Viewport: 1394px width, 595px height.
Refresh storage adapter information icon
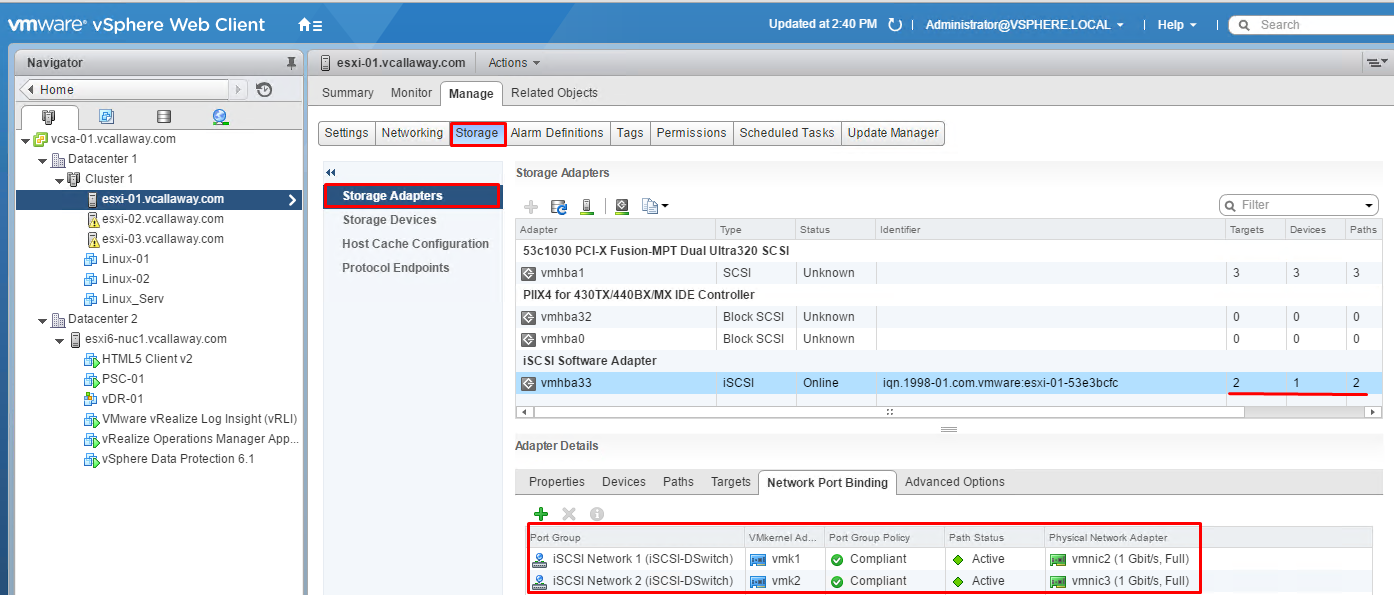(x=559, y=206)
